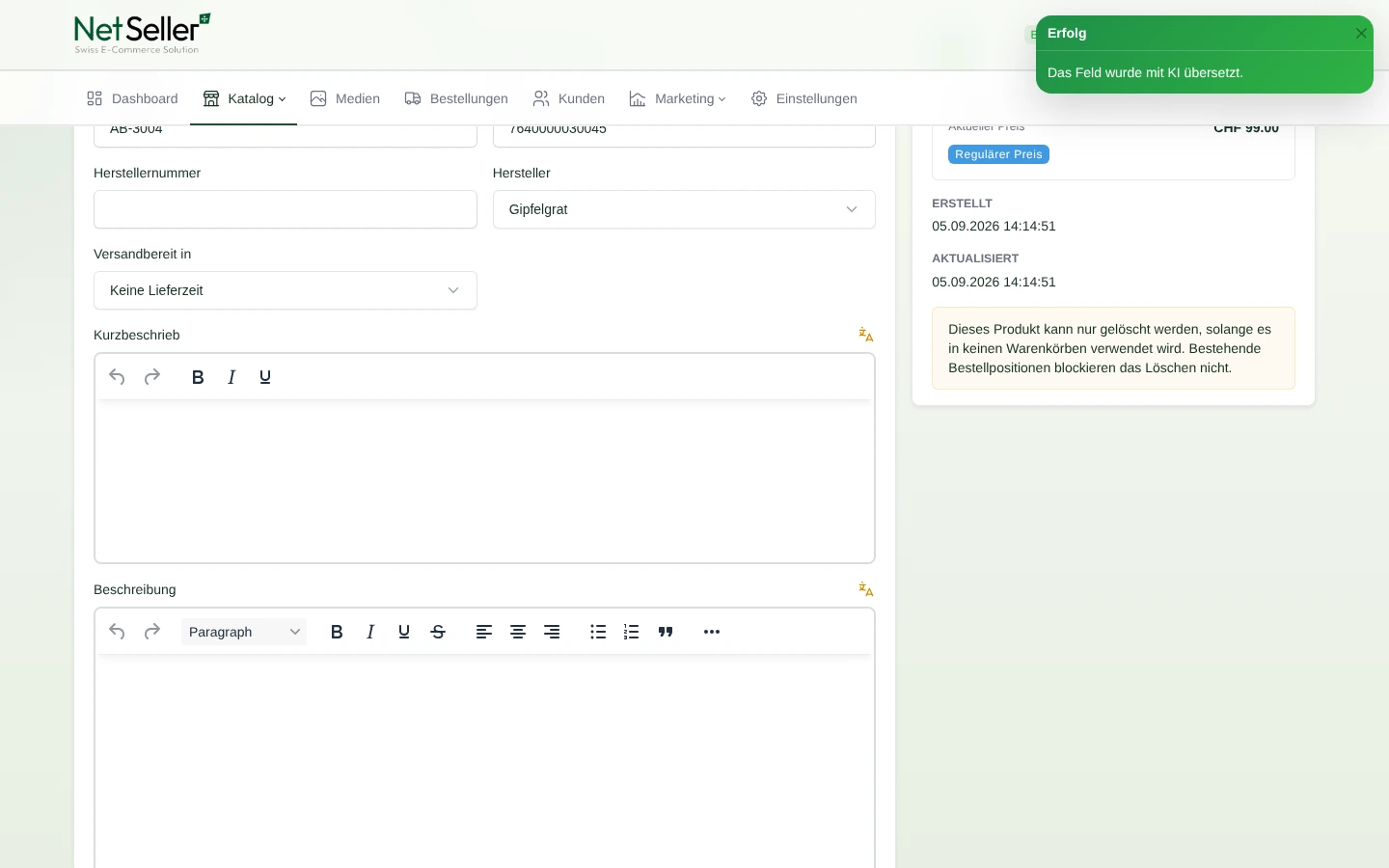Click the 7640000030045 EAN field
This screenshot has width=1389, height=868.
click(x=684, y=135)
